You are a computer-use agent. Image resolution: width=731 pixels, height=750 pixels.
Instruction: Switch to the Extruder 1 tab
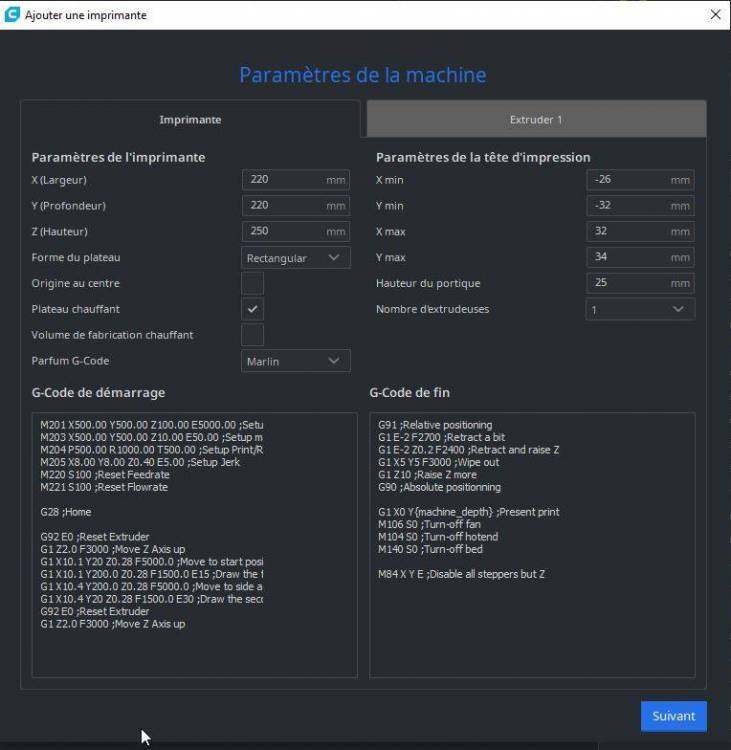(x=536, y=120)
